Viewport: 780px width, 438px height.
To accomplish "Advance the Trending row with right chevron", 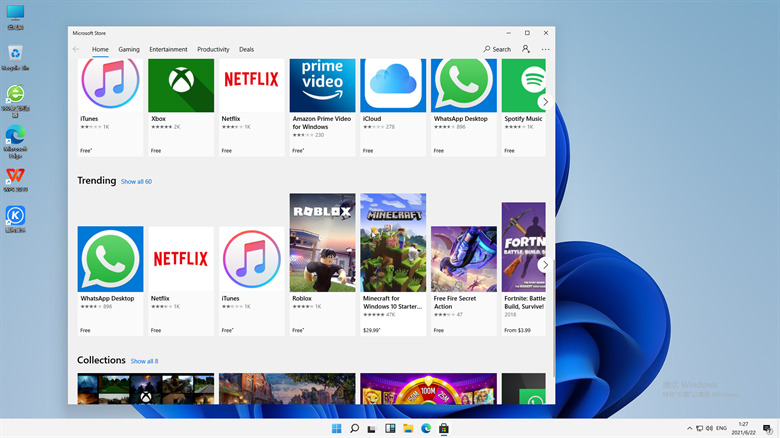I will 545,265.
